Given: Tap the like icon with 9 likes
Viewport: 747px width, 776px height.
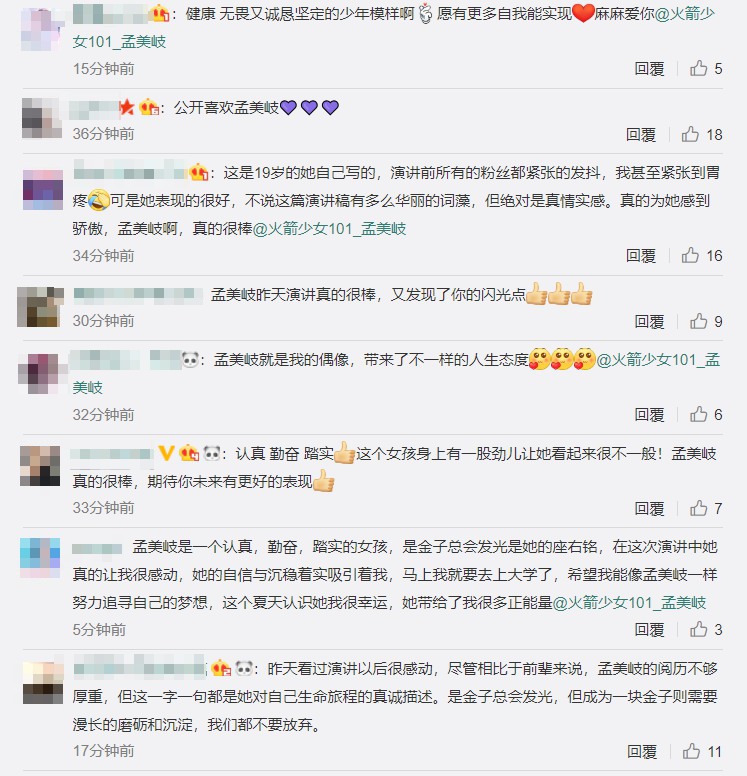Looking at the screenshot, I should pyautogui.click(x=698, y=321).
